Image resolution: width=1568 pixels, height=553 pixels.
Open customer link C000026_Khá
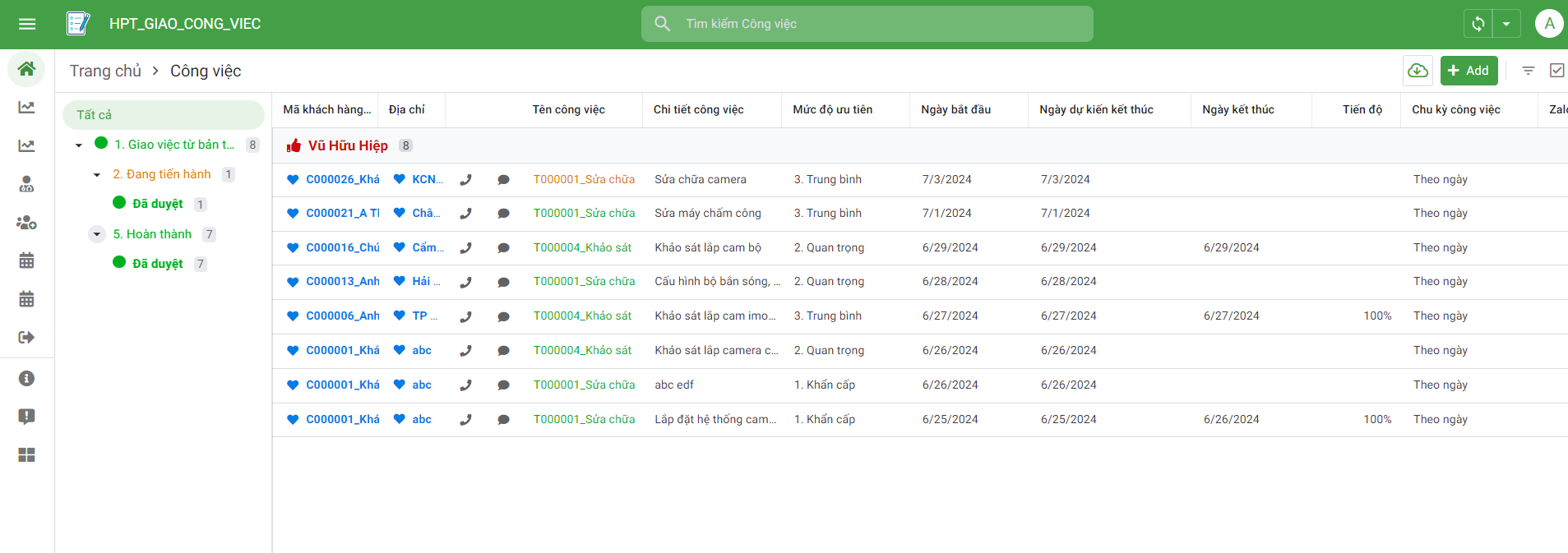342,180
